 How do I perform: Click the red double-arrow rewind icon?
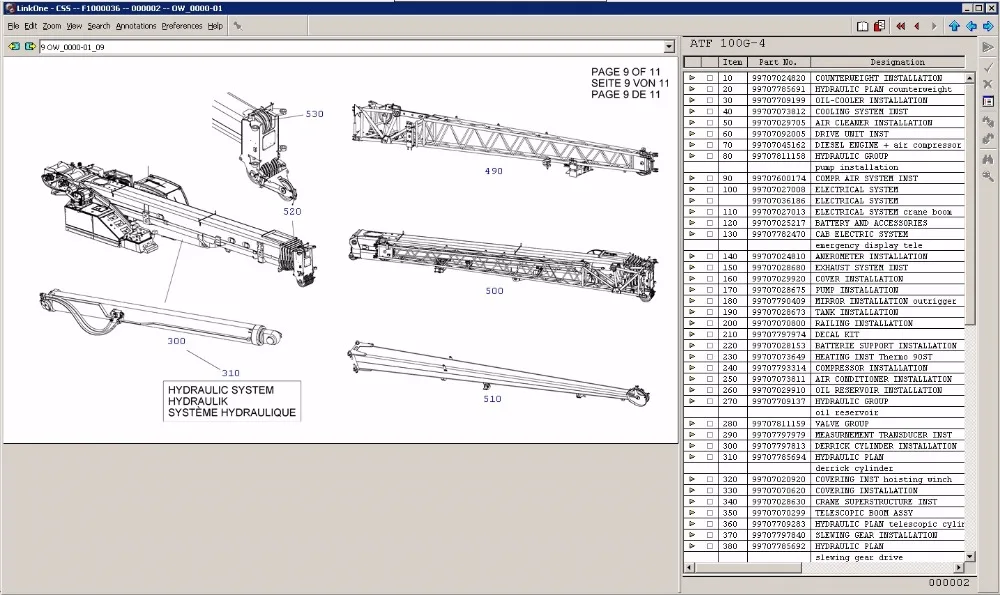click(901, 26)
